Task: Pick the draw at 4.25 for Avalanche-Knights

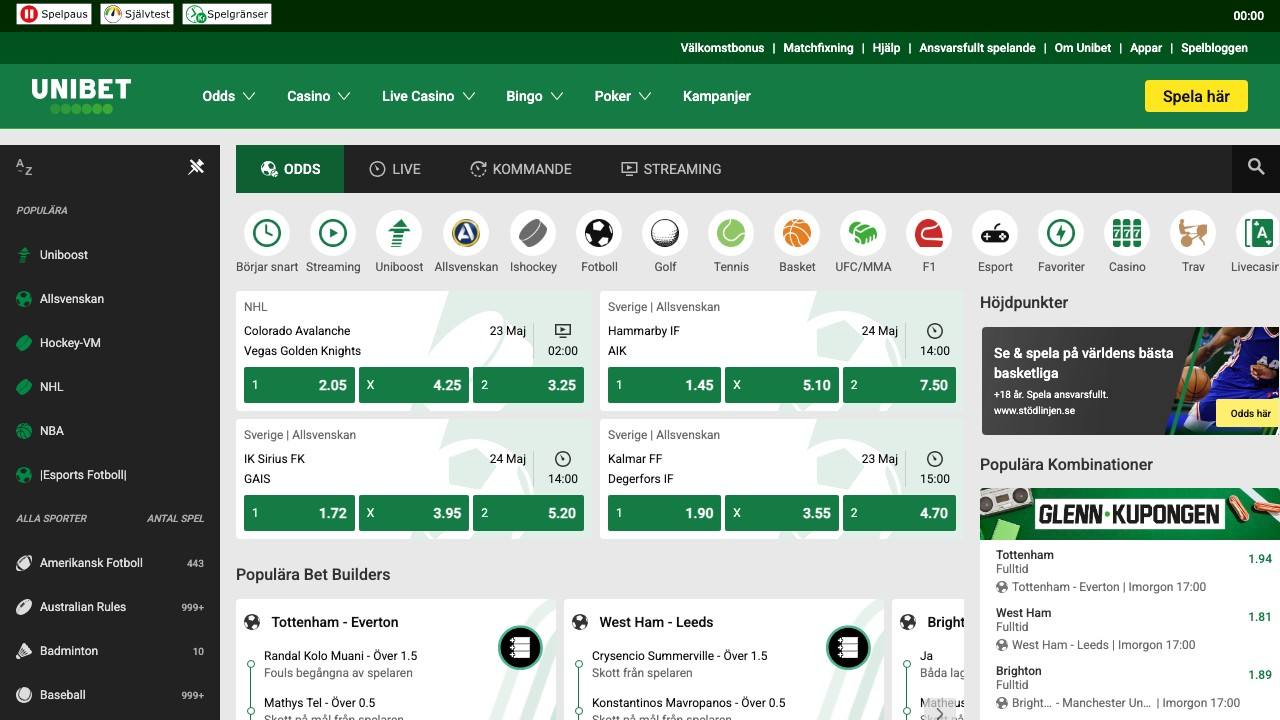Action: click(414, 385)
